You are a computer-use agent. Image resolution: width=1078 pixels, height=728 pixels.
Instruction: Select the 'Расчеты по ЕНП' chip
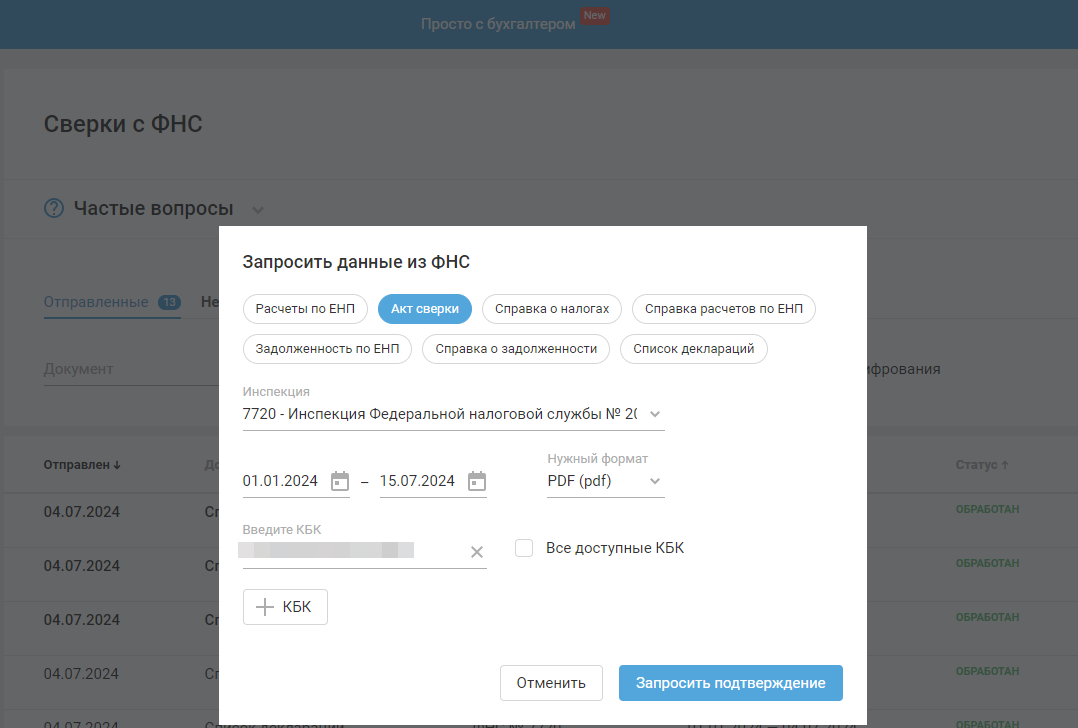click(305, 309)
